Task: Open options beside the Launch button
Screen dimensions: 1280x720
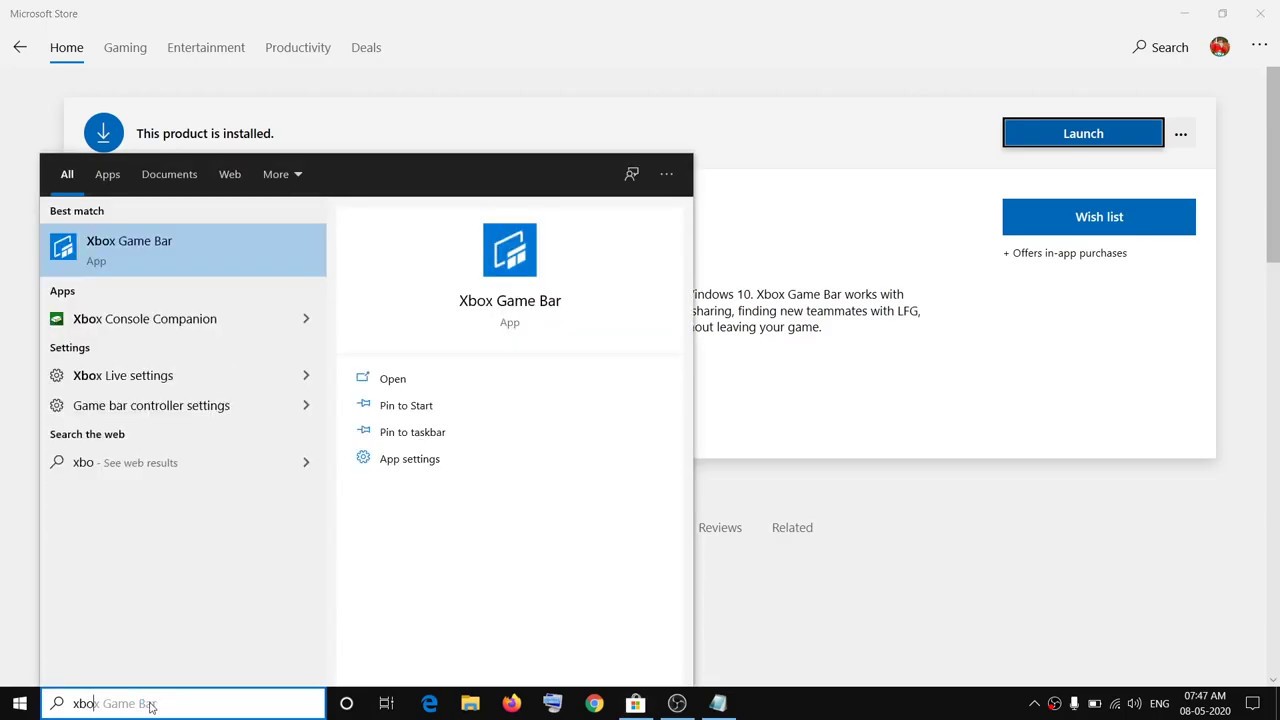Action: coord(1181,133)
